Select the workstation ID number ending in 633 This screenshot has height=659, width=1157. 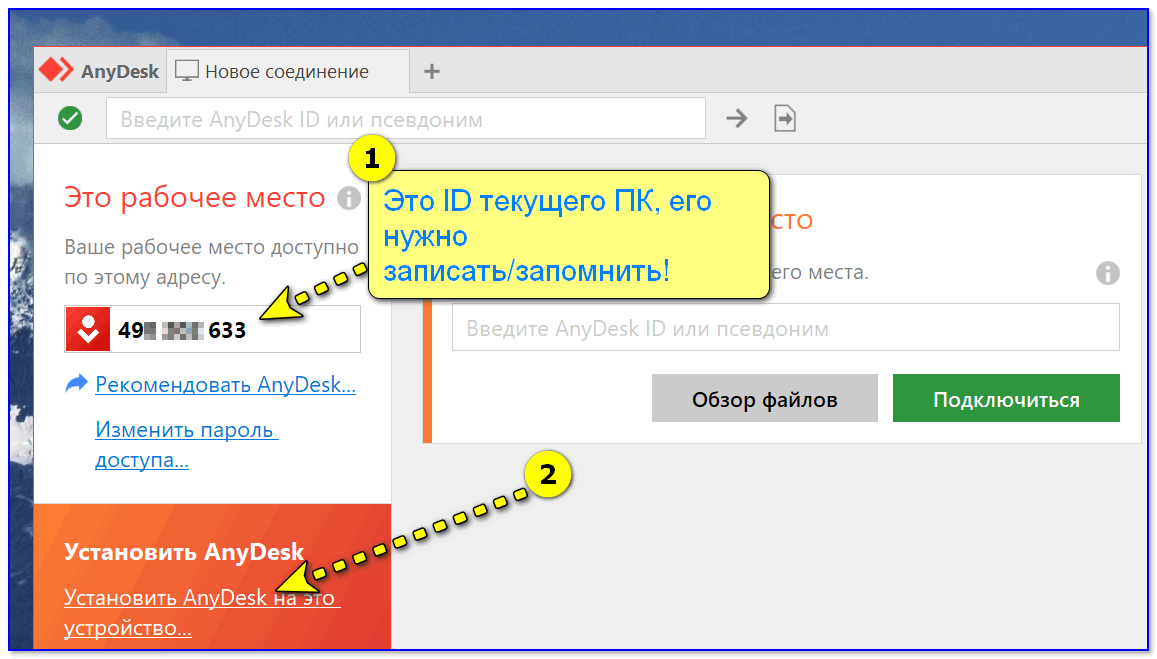pos(182,330)
